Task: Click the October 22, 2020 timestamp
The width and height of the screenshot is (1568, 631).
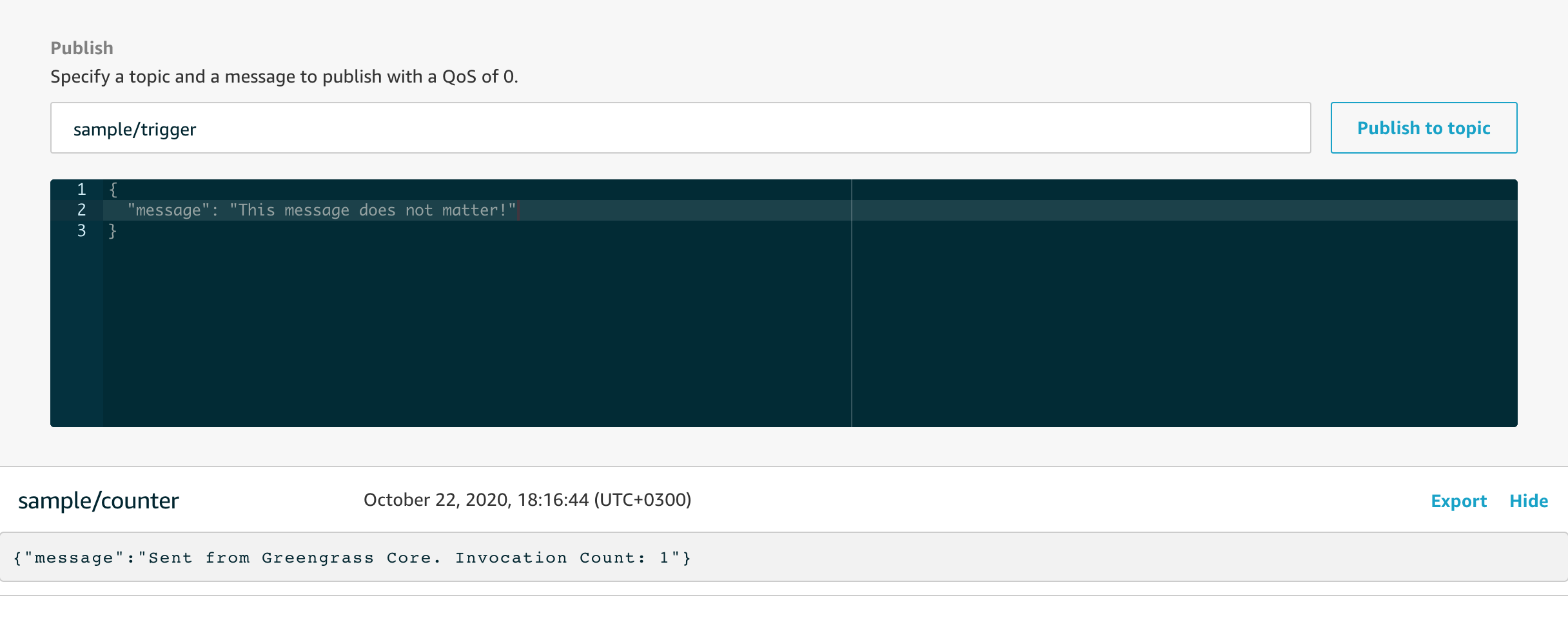Action: click(x=527, y=500)
